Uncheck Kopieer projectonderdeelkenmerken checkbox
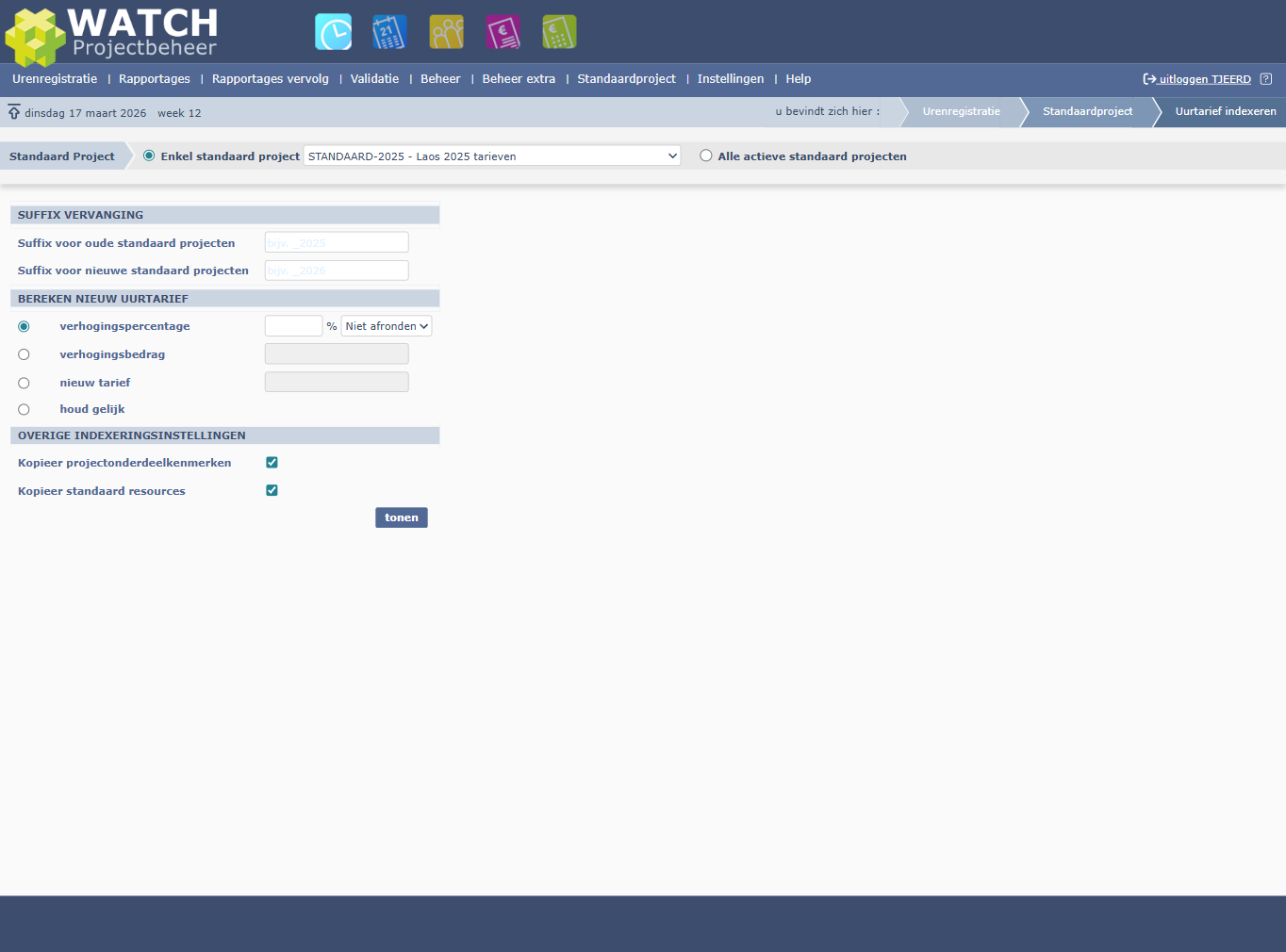Viewport: 1286px width, 952px height. (272, 463)
